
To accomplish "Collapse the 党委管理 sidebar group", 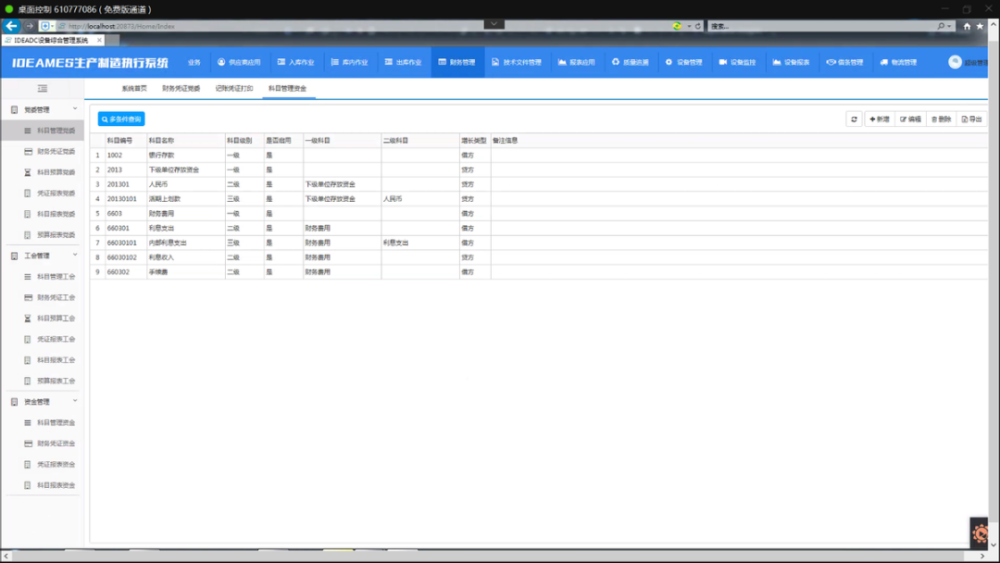I will [x=43, y=110].
